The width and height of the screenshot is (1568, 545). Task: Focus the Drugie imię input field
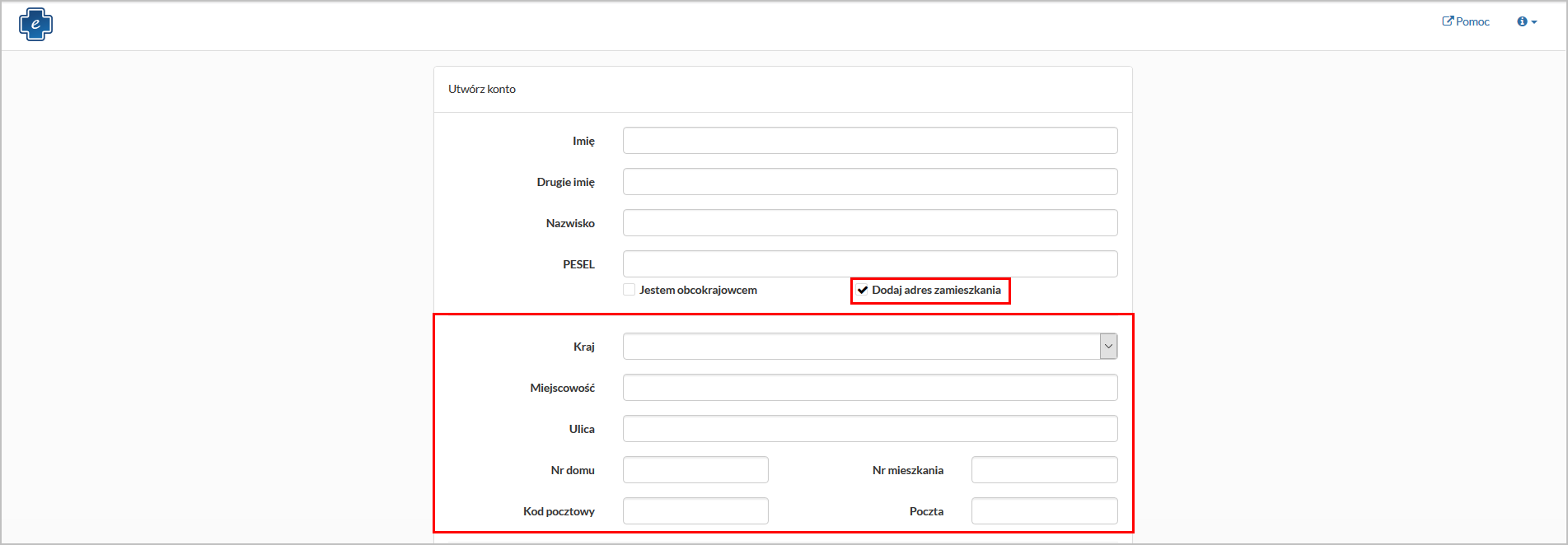pyautogui.click(x=869, y=182)
